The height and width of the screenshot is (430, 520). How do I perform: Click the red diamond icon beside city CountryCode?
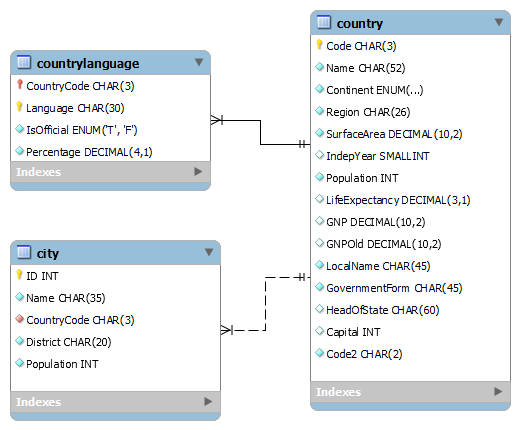point(20,319)
